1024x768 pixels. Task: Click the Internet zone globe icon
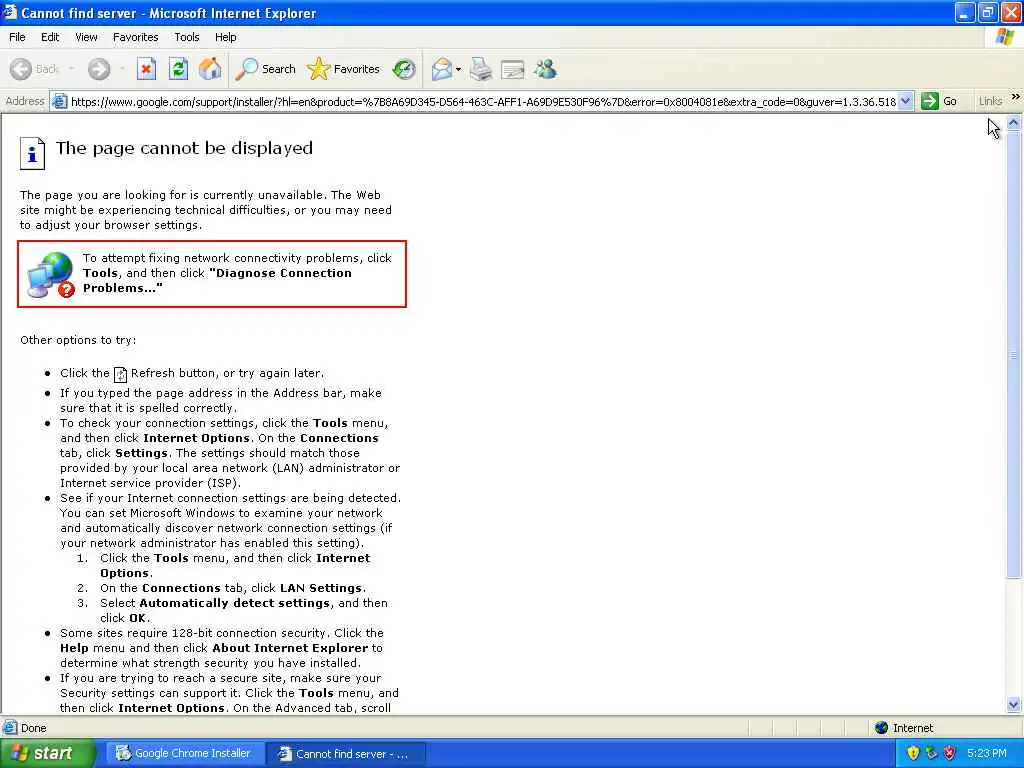click(x=881, y=728)
